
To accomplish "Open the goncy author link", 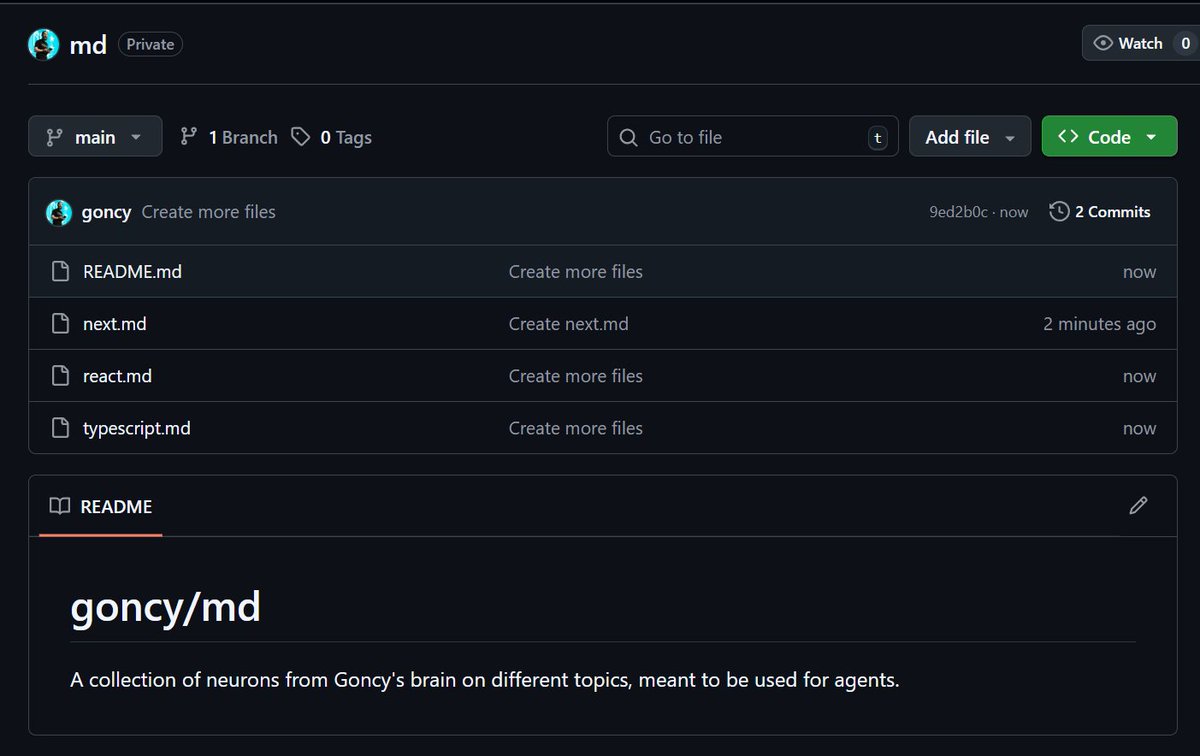I will coord(106,212).
